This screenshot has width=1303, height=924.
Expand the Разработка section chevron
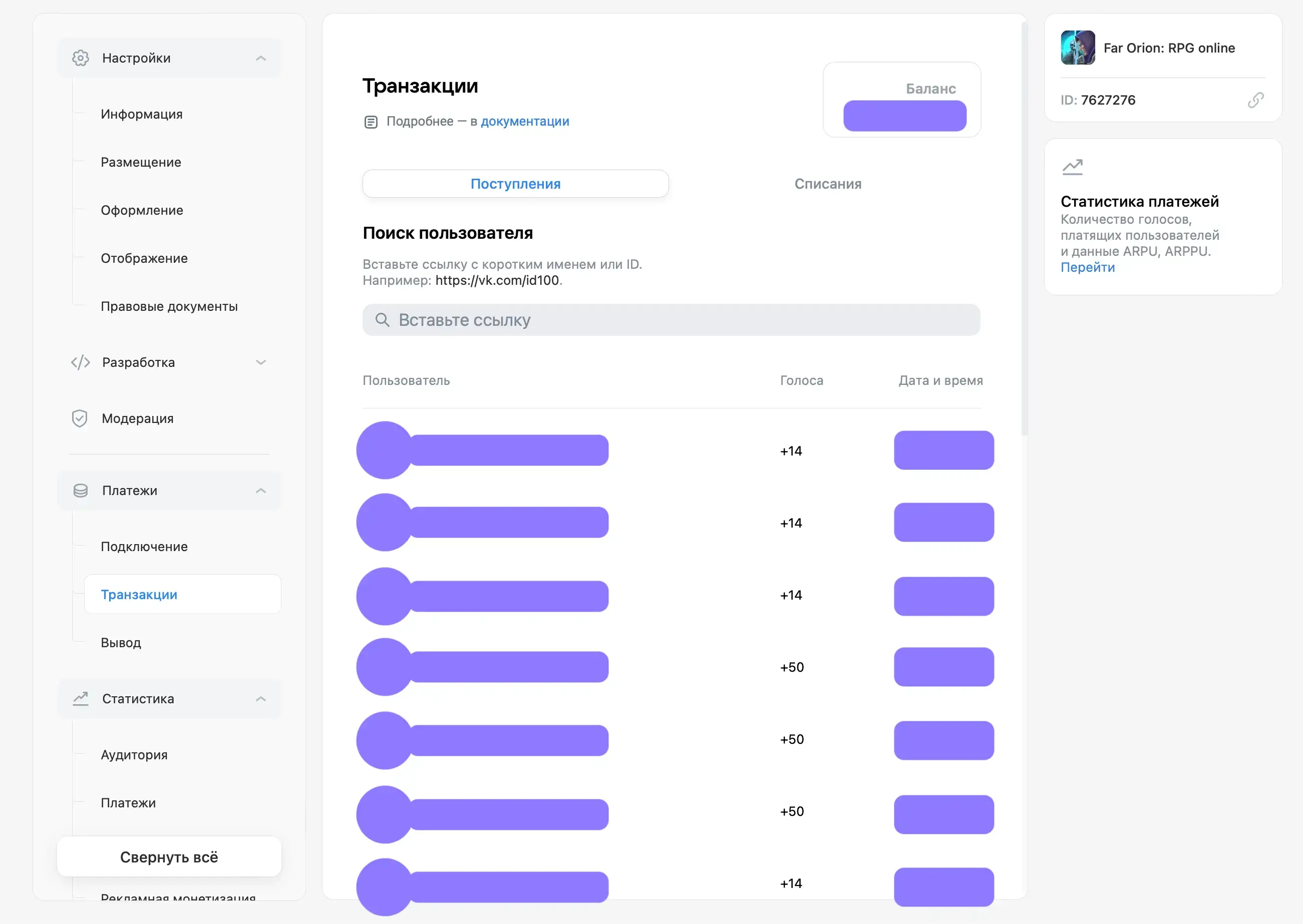261,362
